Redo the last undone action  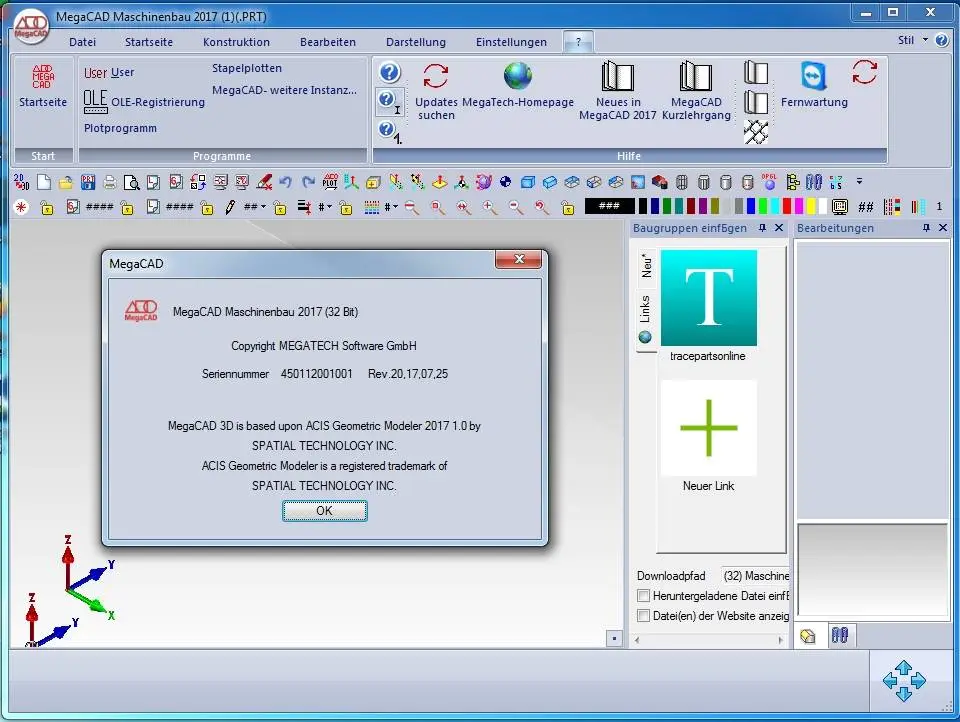(x=308, y=182)
